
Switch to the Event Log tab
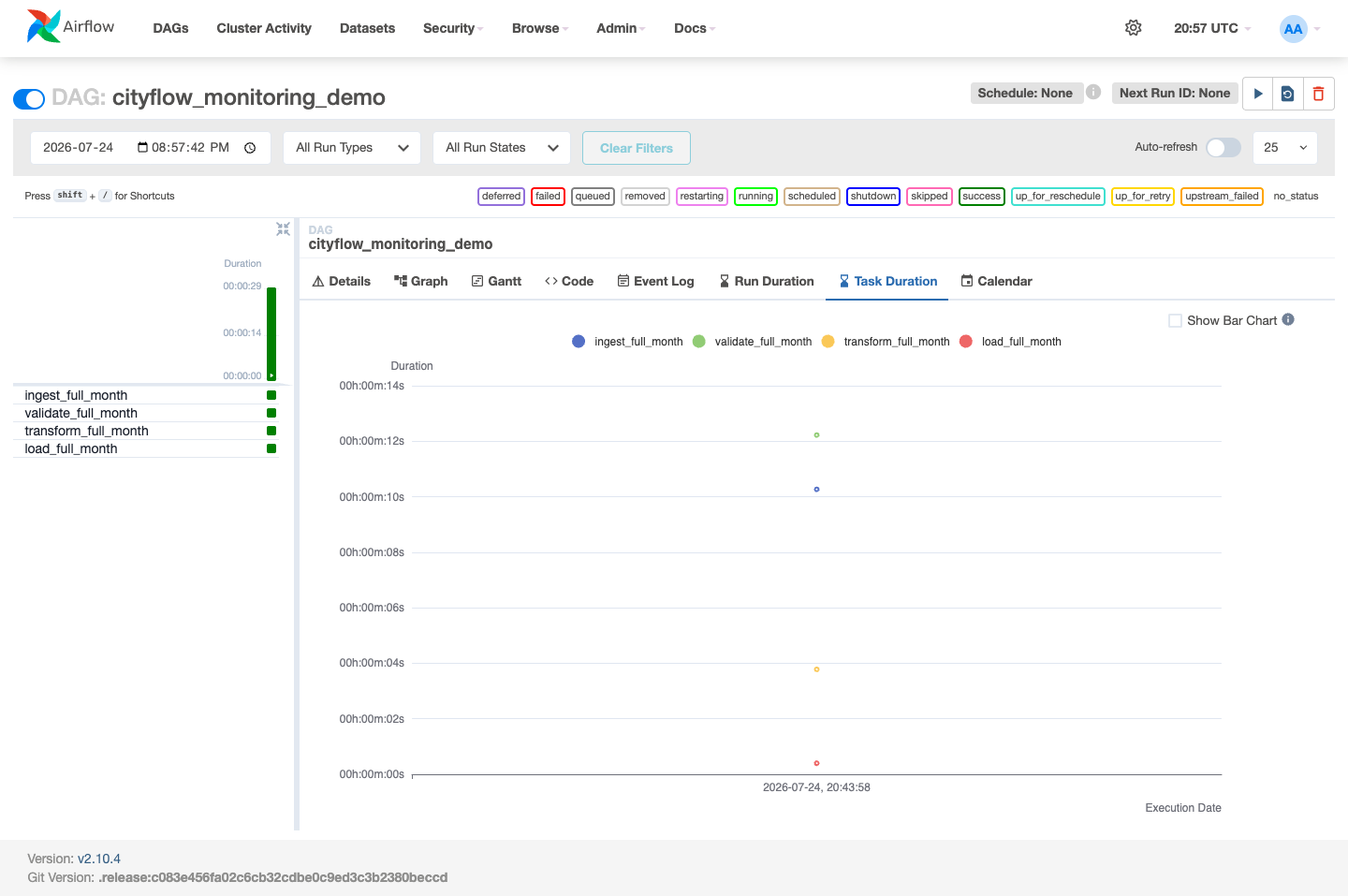(656, 281)
